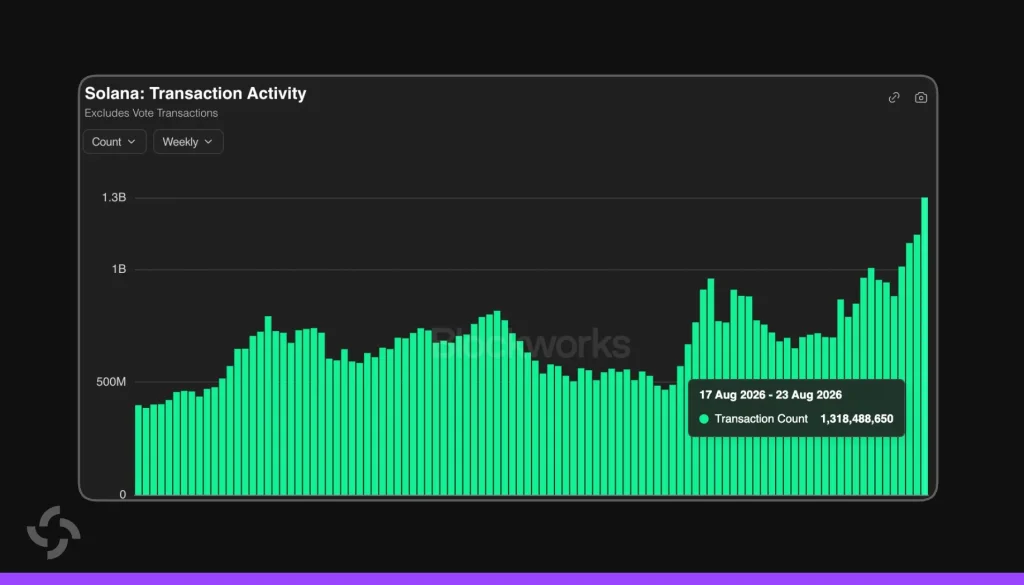Image resolution: width=1024 pixels, height=585 pixels.
Task: Open the Weekly interval dropdown
Action: point(188,142)
